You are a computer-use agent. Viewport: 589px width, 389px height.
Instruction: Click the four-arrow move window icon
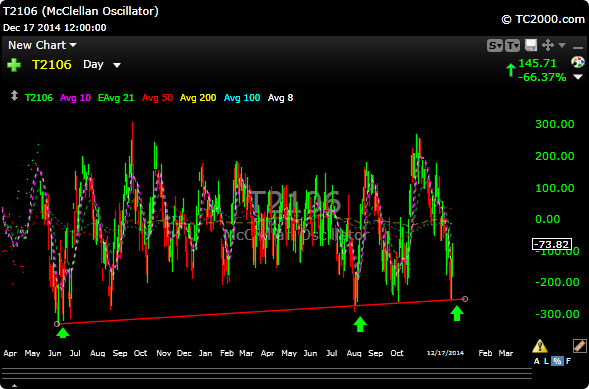[548, 45]
